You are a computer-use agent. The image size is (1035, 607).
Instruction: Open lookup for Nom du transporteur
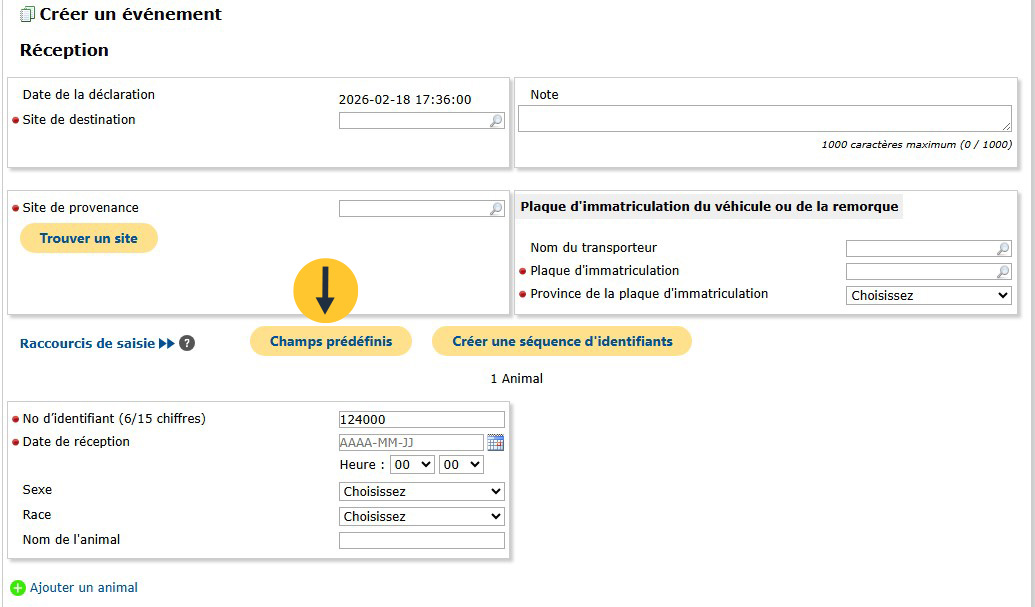pos(1003,249)
